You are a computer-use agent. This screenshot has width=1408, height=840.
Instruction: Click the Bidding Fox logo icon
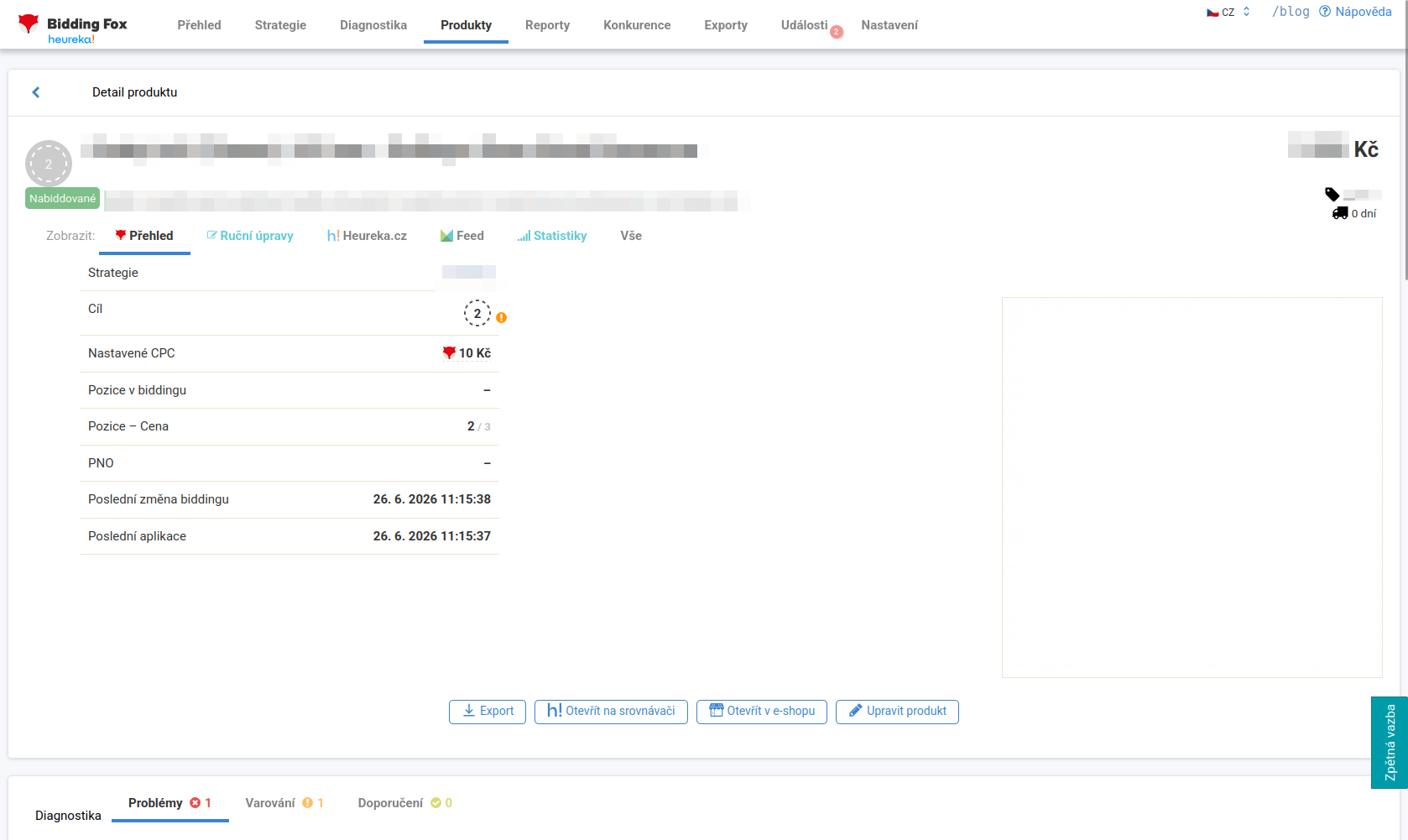click(x=29, y=23)
